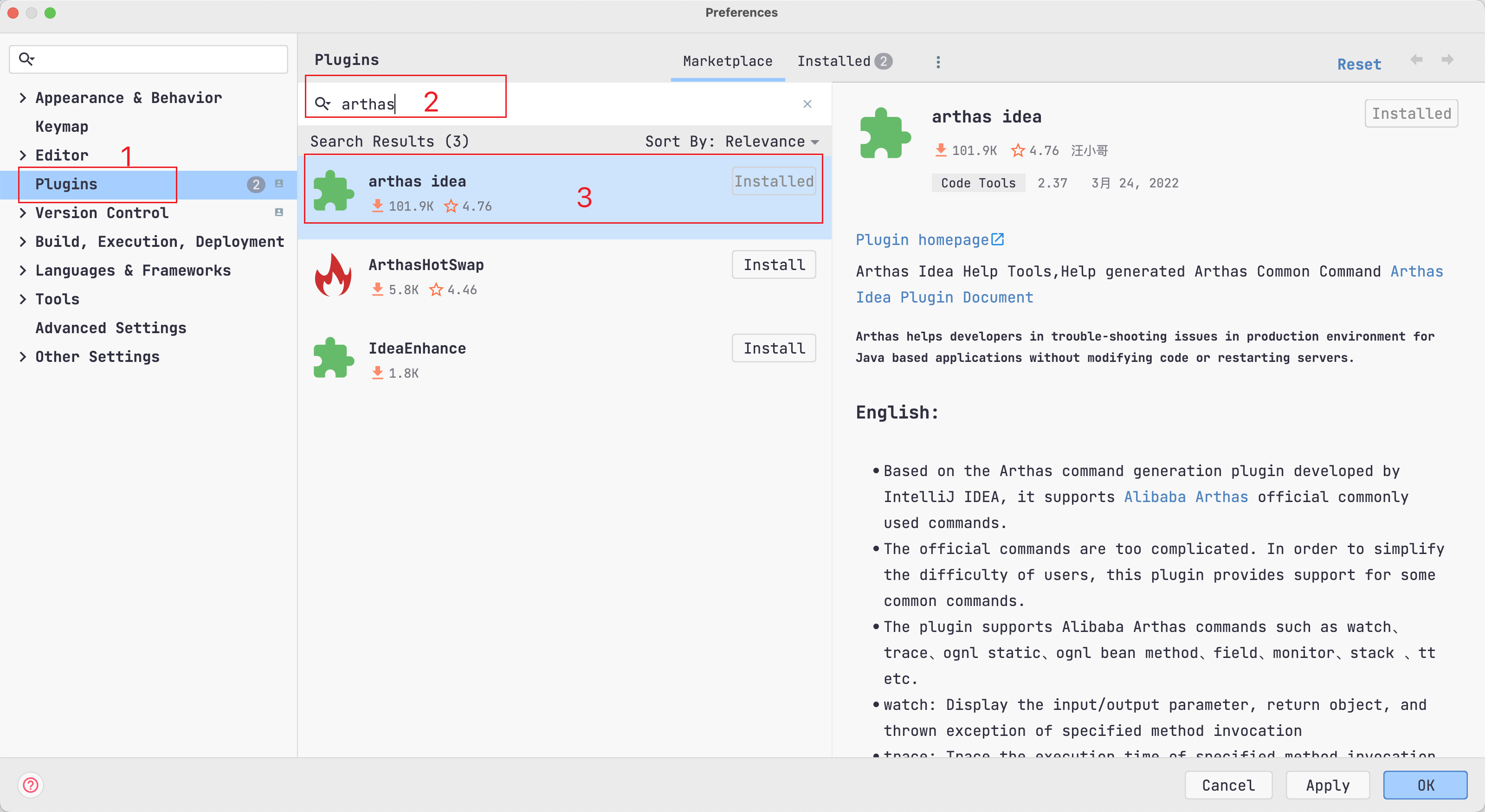This screenshot has width=1485, height=812.
Task: Install the ArthasHotSwap plugin
Action: (774, 264)
